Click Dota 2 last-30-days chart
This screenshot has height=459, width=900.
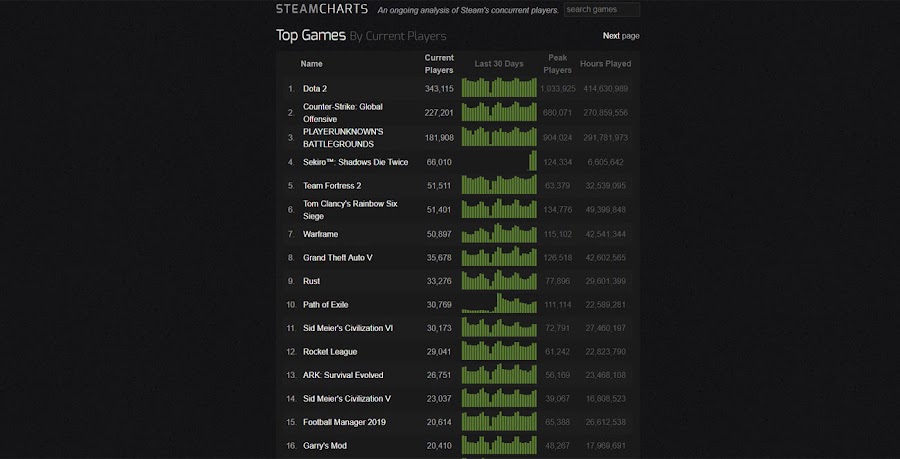(x=499, y=87)
